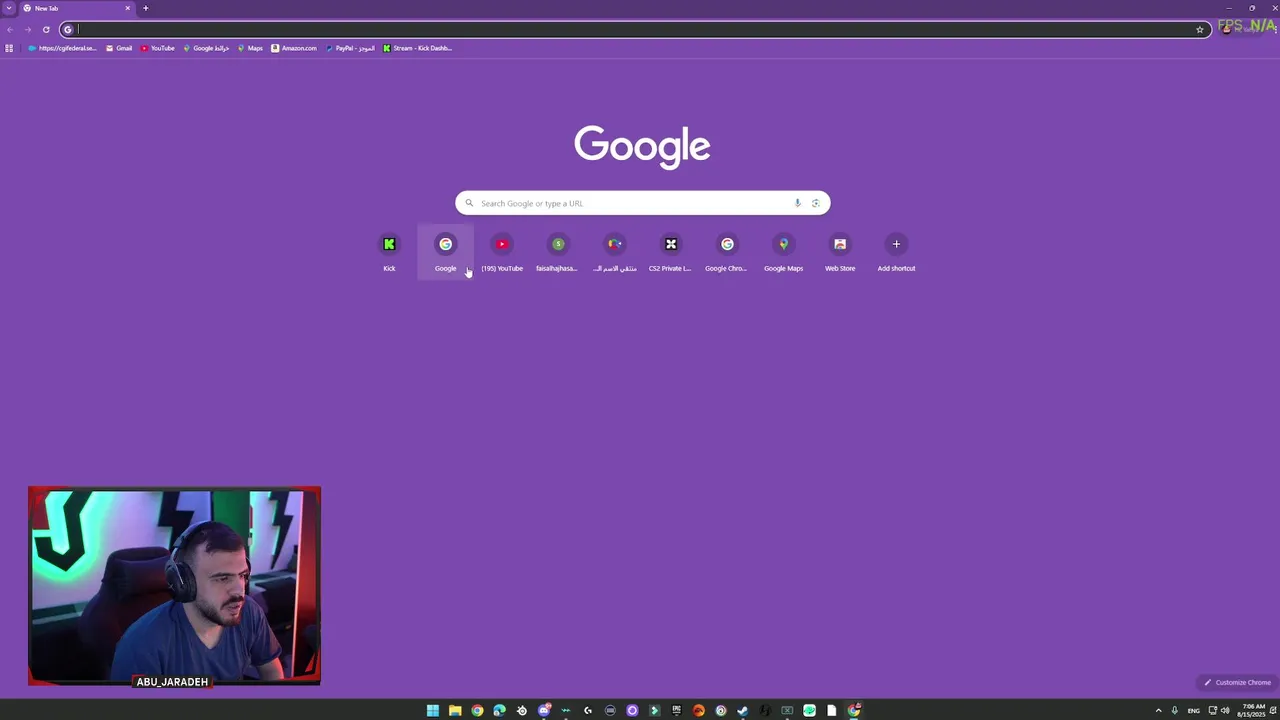Viewport: 1280px width, 720px height.
Task: Start voice search with the microphone icon
Action: (797, 203)
